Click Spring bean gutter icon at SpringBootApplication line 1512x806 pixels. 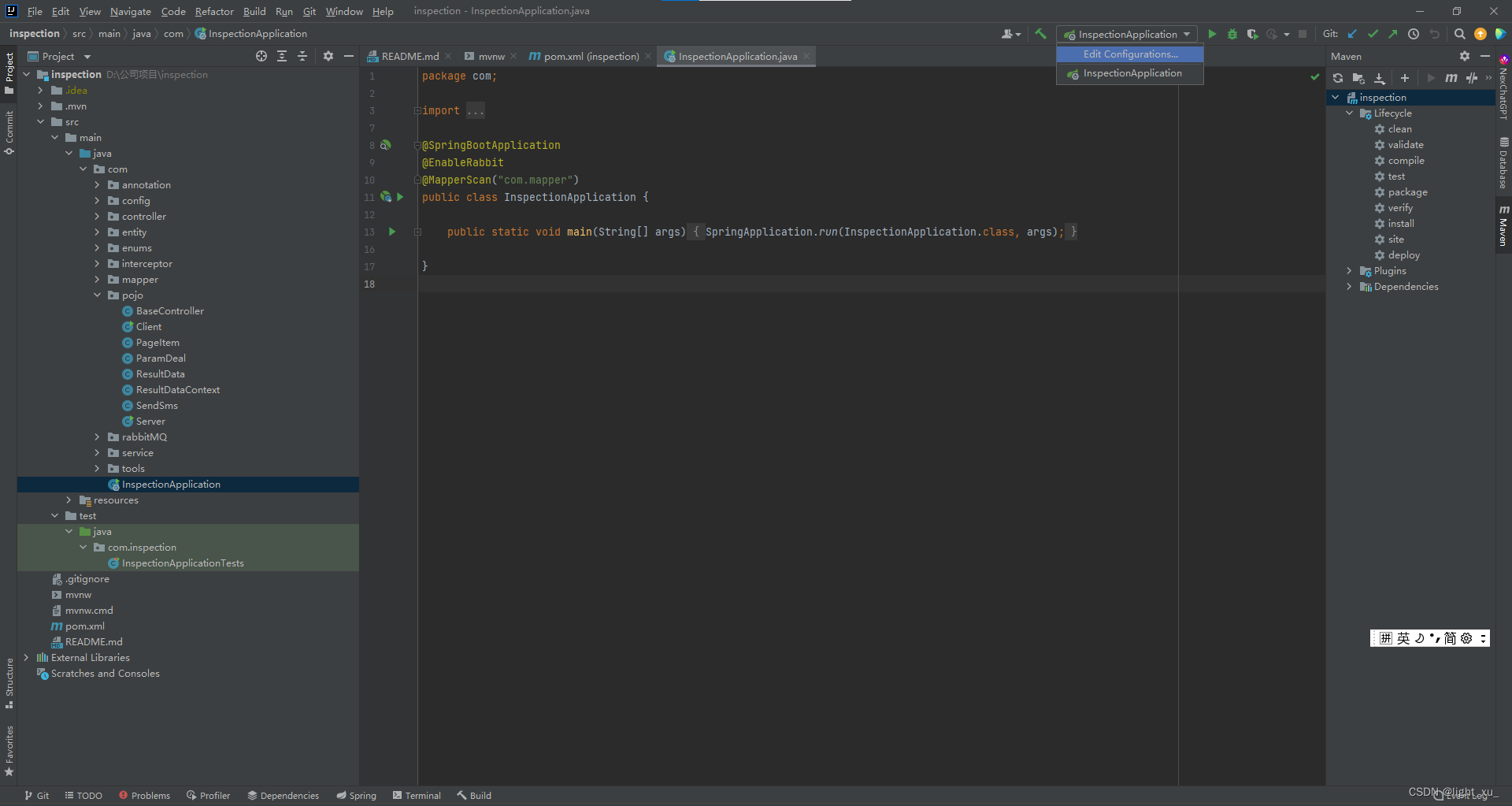point(386,145)
